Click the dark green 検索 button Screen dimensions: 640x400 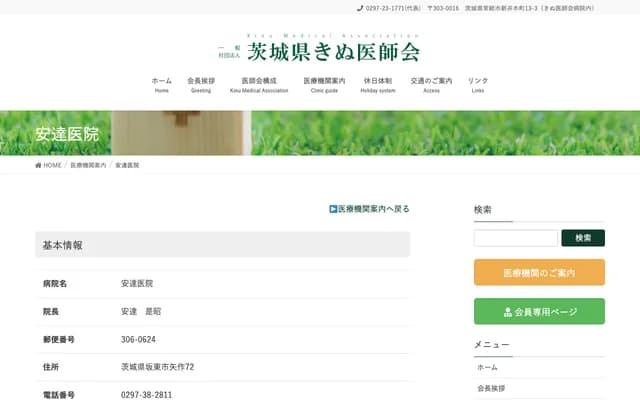coord(583,238)
